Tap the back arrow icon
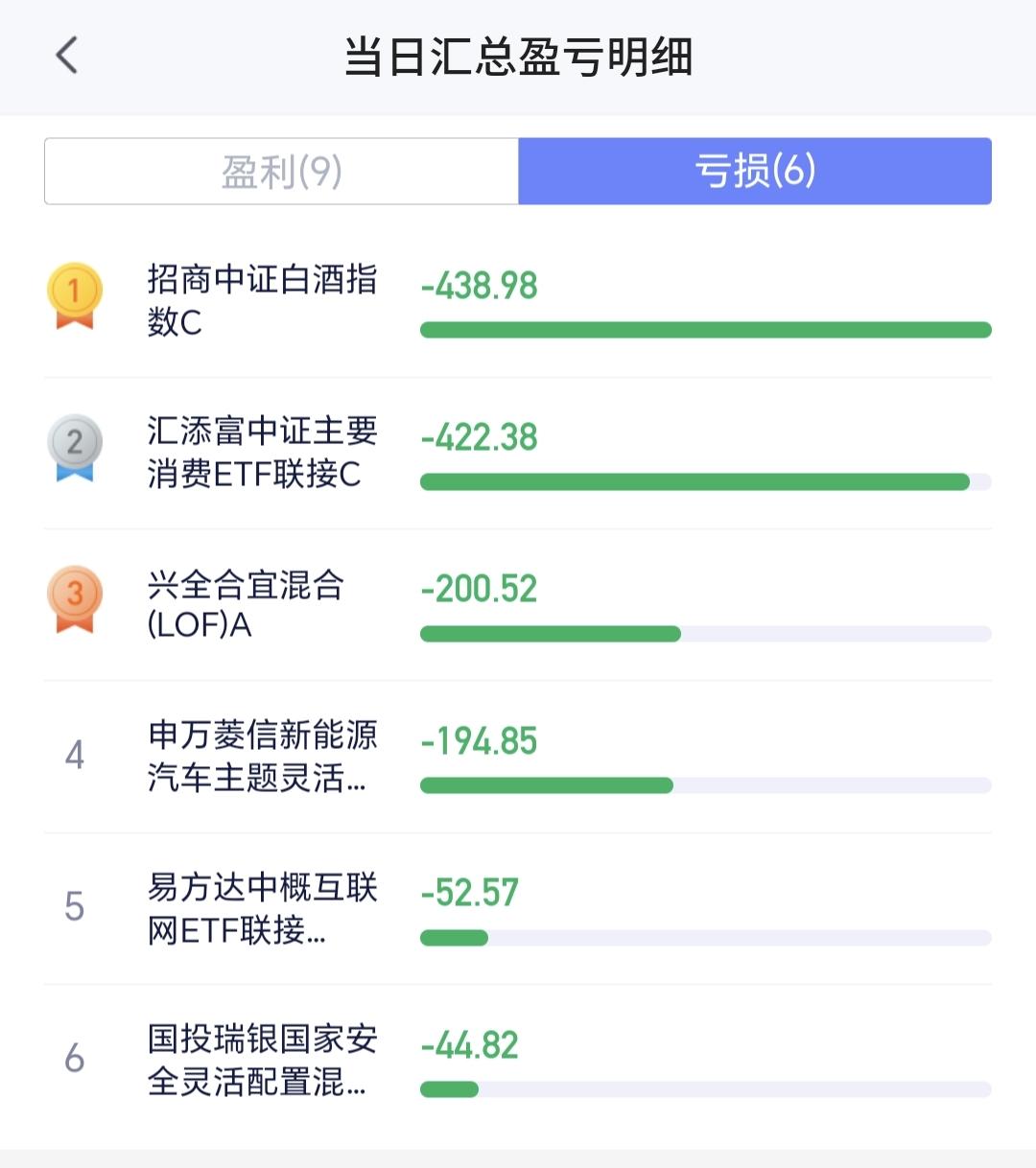The width and height of the screenshot is (1036, 1168). [x=66, y=56]
